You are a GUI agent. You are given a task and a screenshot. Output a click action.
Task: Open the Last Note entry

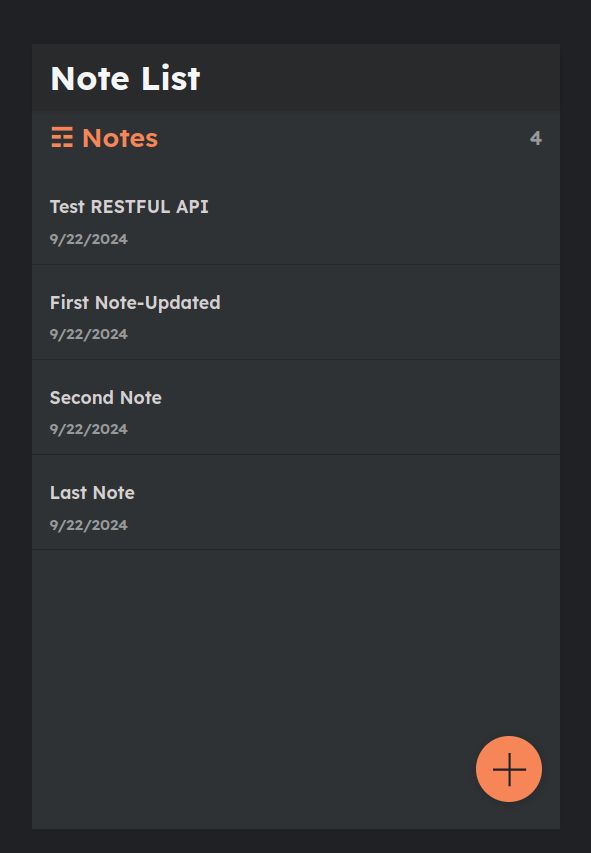pos(296,502)
